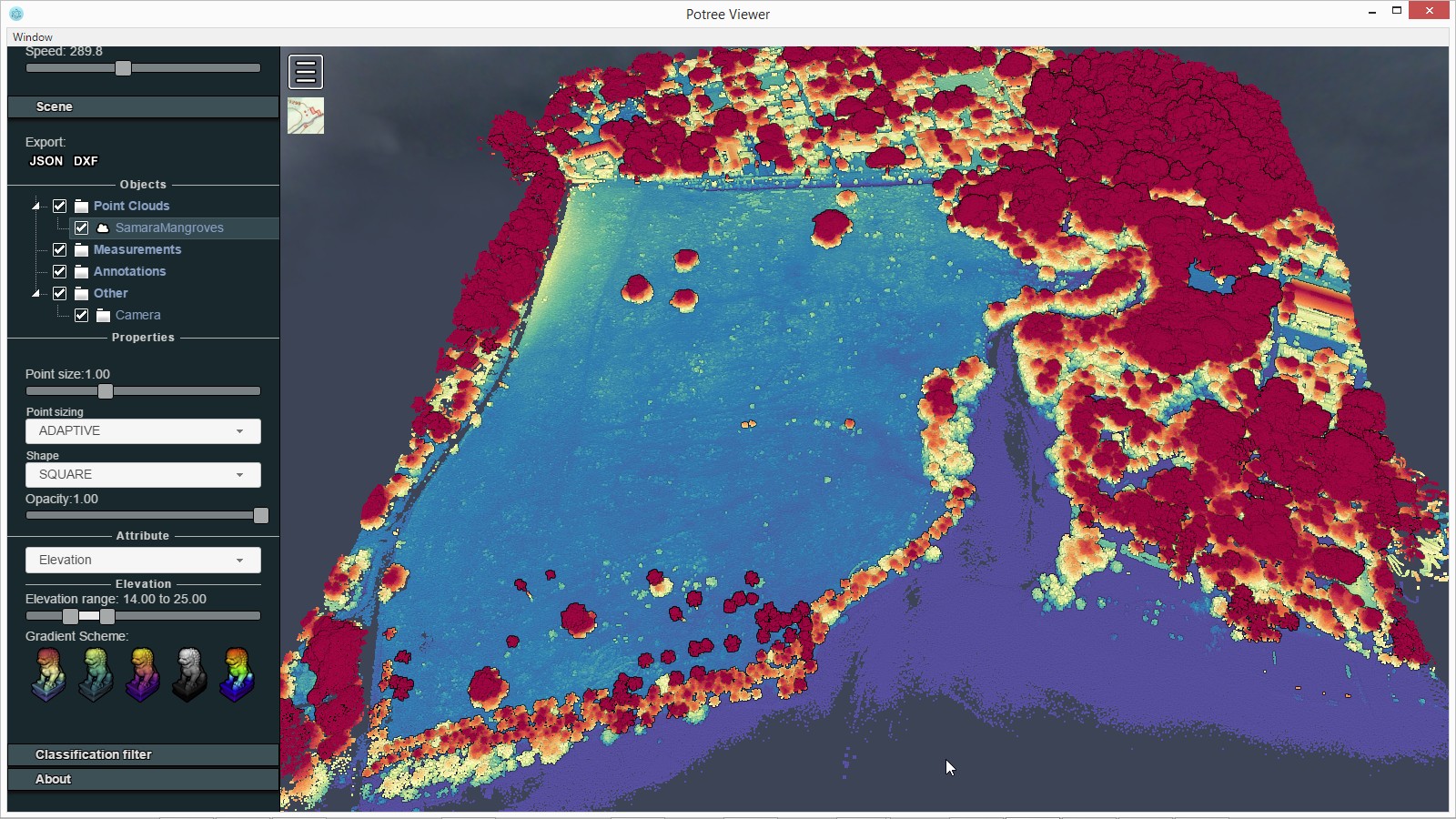Click the Measurements folder icon
Screen dimensions: 1456x819
click(81, 249)
